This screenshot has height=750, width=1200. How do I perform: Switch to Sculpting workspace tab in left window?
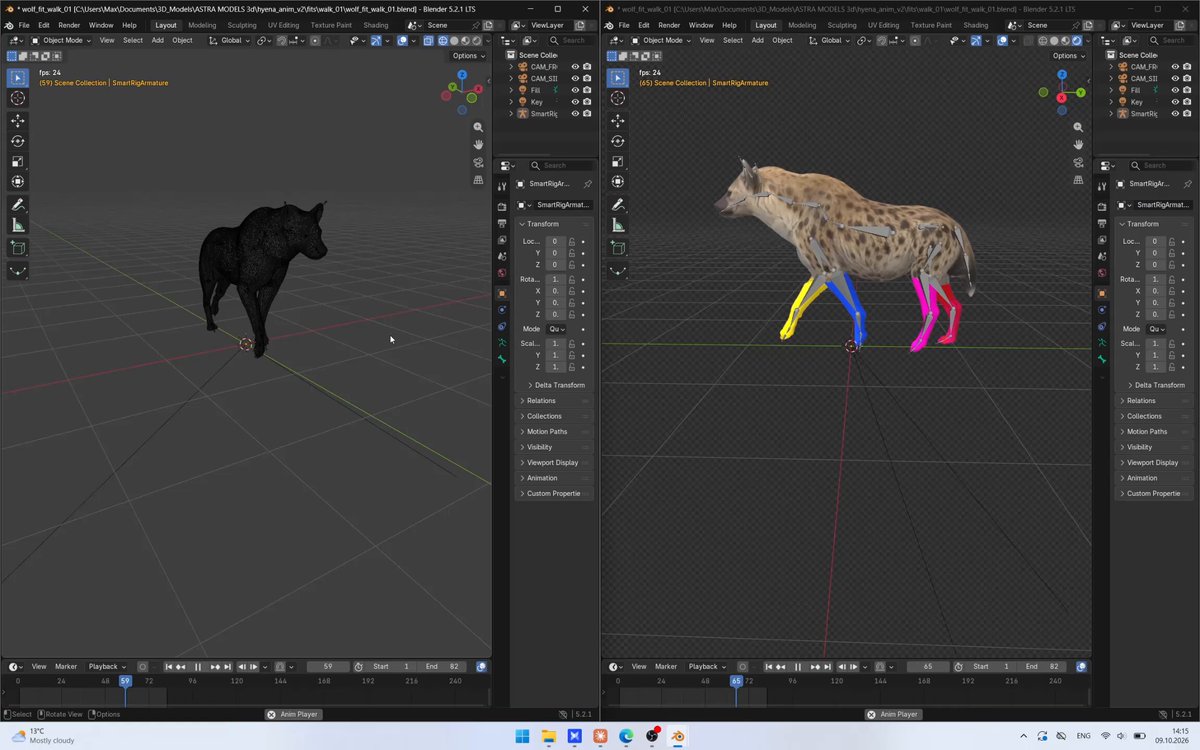242,25
